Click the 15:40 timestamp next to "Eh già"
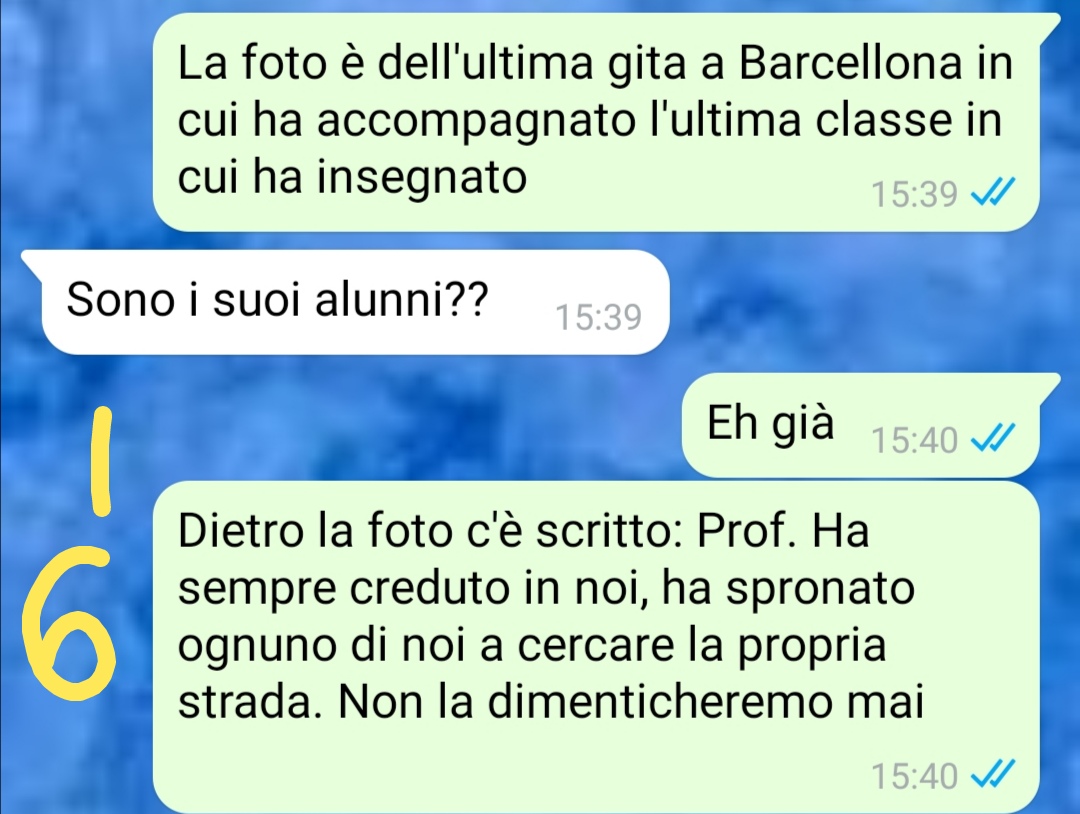 (915, 440)
